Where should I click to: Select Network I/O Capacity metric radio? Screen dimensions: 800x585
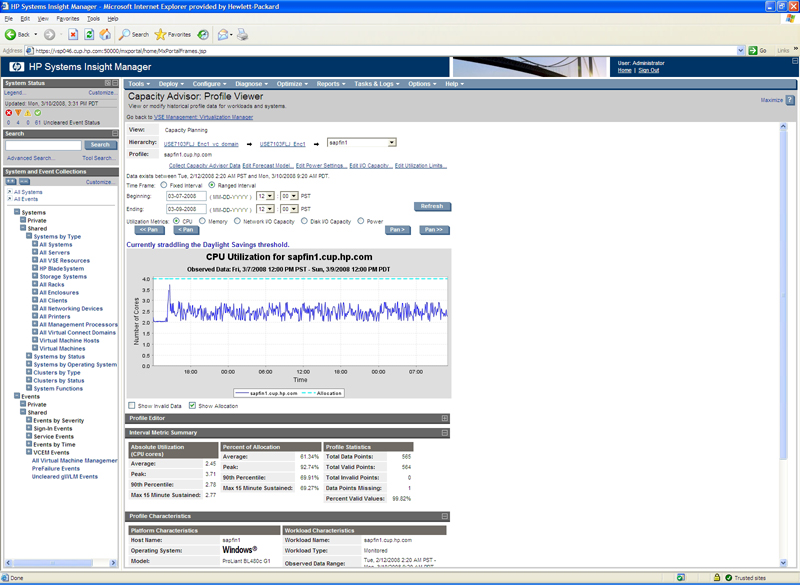point(237,221)
